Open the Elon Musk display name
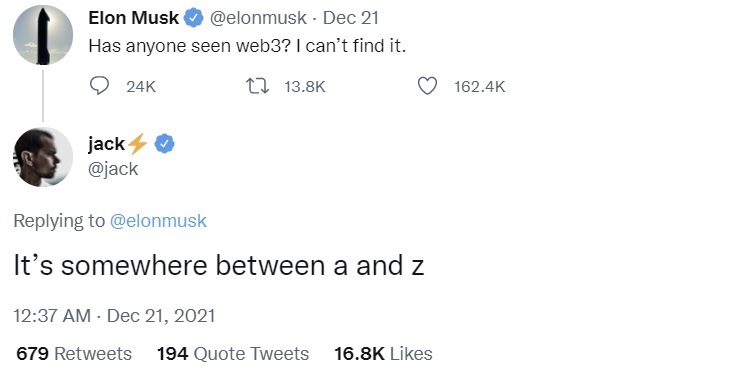Viewport: 731px width, 380px height. tap(133, 18)
